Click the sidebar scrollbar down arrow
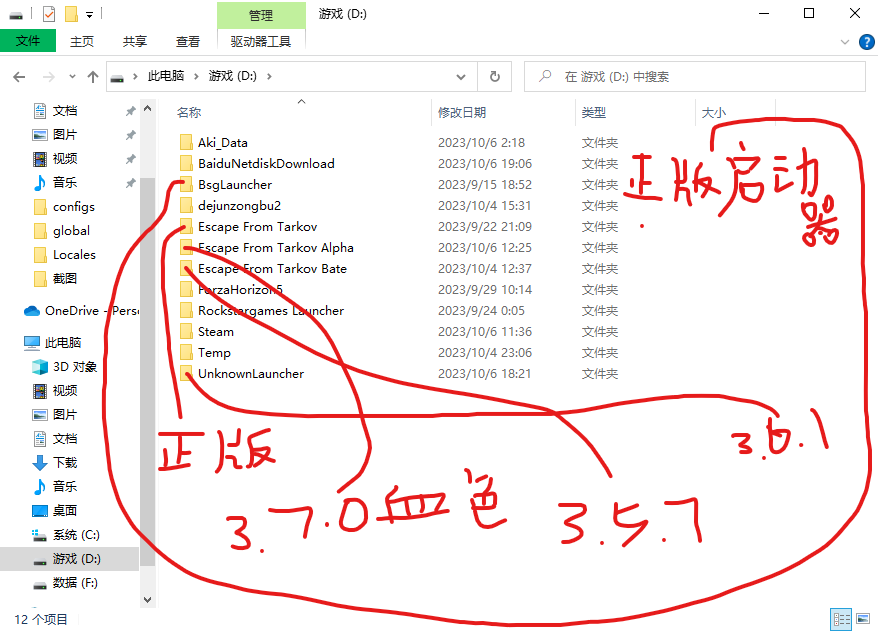Image resolution: width=878 pixels, height=632 pixels. pos(147,600)
